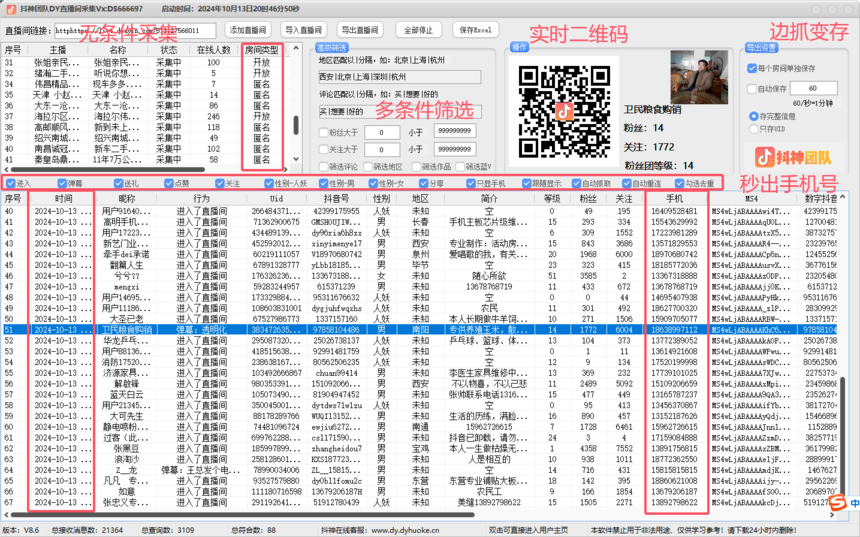The image size is (860, 537).
Task: Toggle the 进入 checkbox
Action: 10,183
